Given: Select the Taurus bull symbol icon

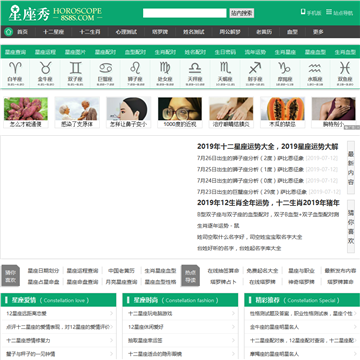Looking at the screenshot, I should pos(46,68).
